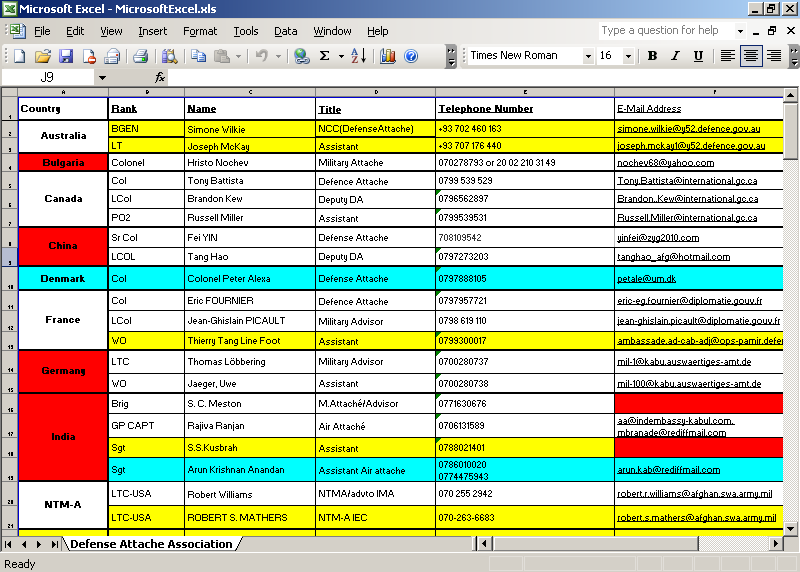Save the workbook using the floppy disk icon
Screen dimensions: 800x572
pyautogui.click(x=66, y=56)
